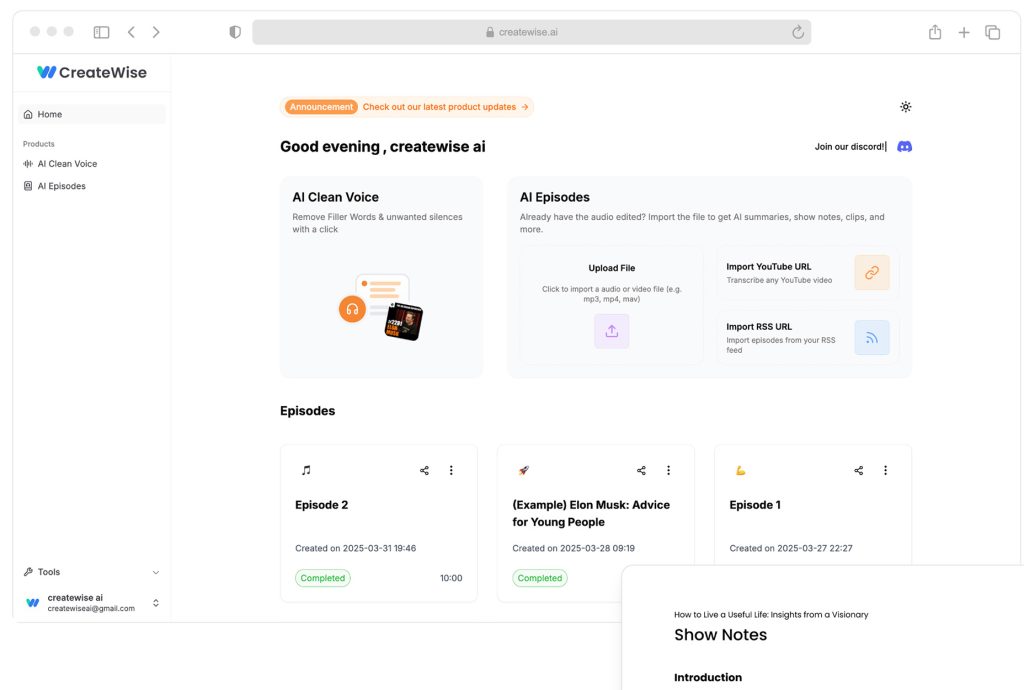The image size is (1024, 690).
Task: Click the rocket emoji on Elon Musk episode
Action: tap(524, 470)
